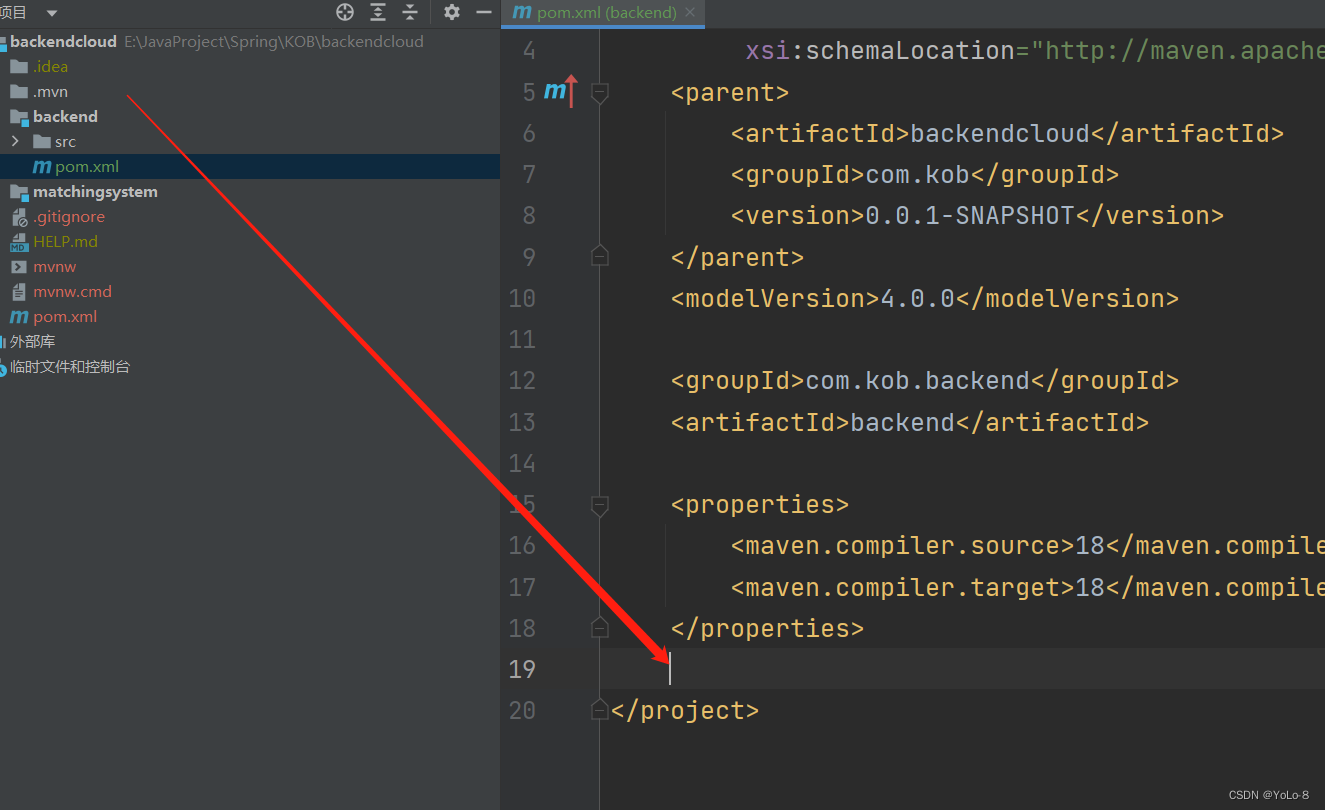
Task: Click the Maven icon of the root pom.xml
Action: 19,317
